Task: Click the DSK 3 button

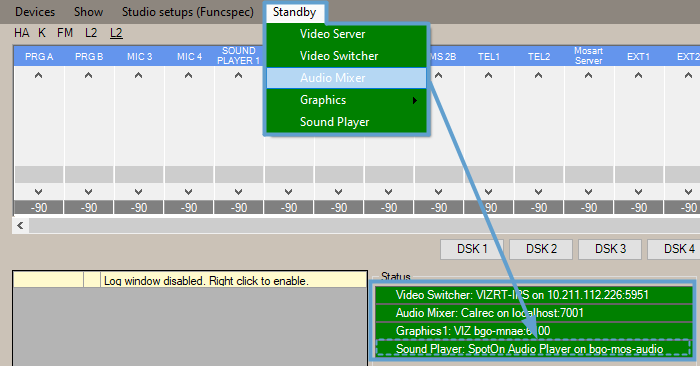Action: [610, 249]
